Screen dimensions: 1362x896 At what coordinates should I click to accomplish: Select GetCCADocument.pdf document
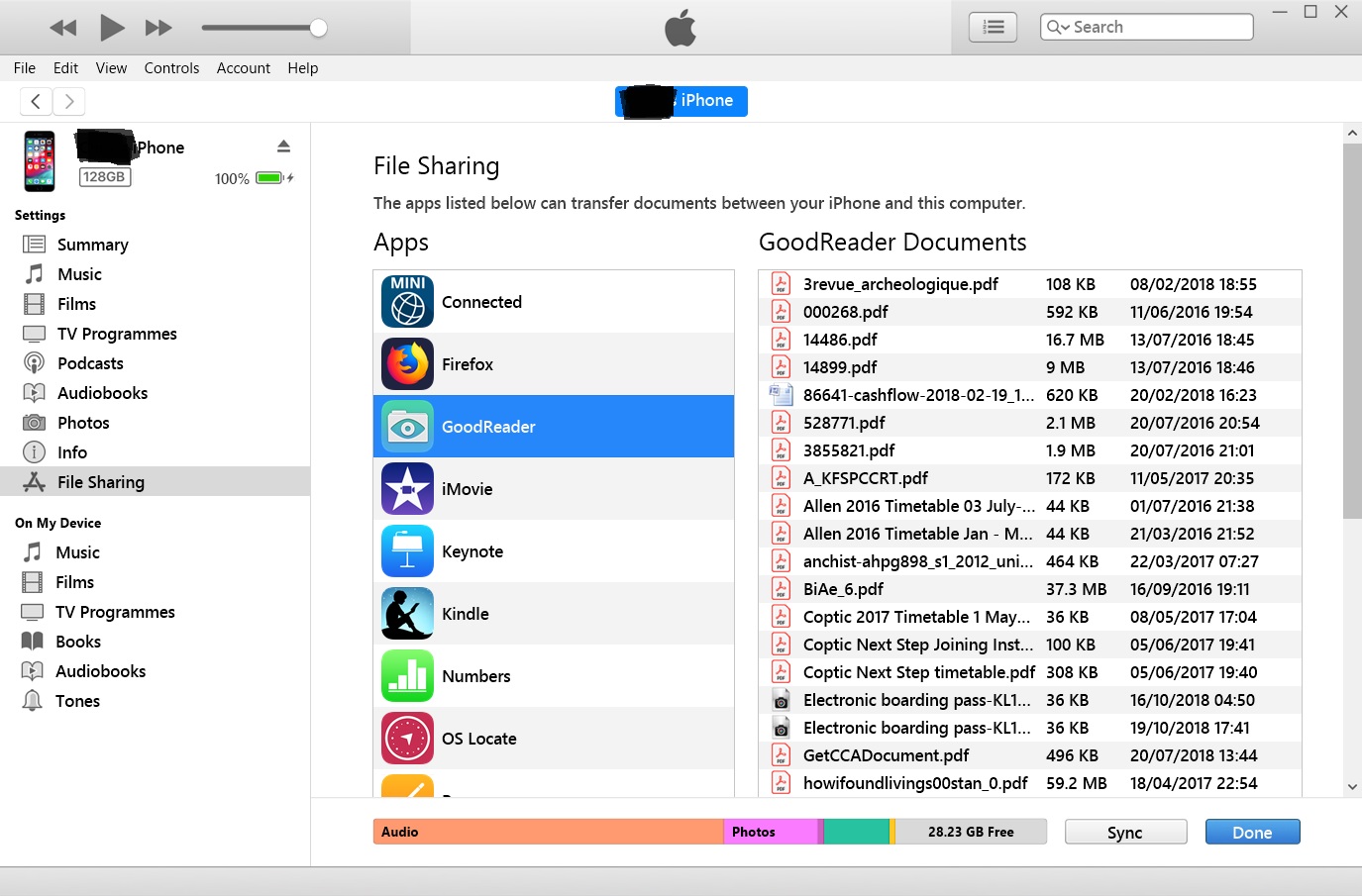pos(1030,755)
